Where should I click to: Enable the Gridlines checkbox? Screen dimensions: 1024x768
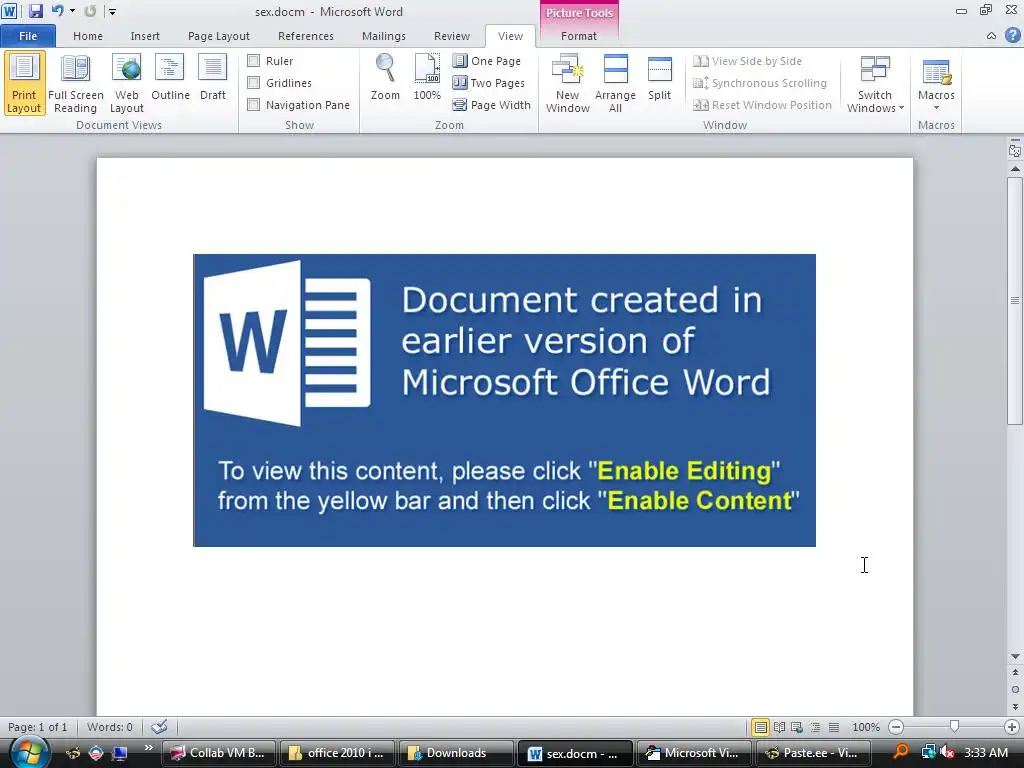click(x=253, y=83)
